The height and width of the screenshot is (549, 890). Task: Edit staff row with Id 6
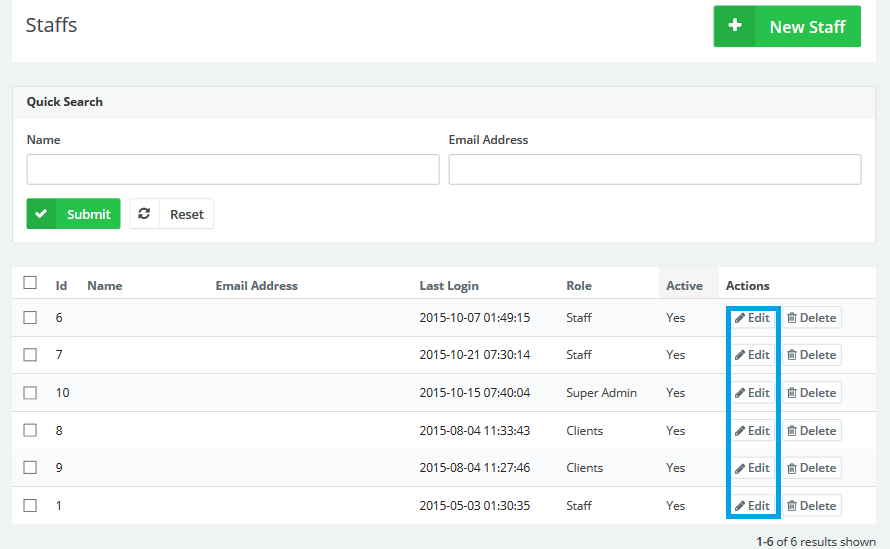[753, 318]
